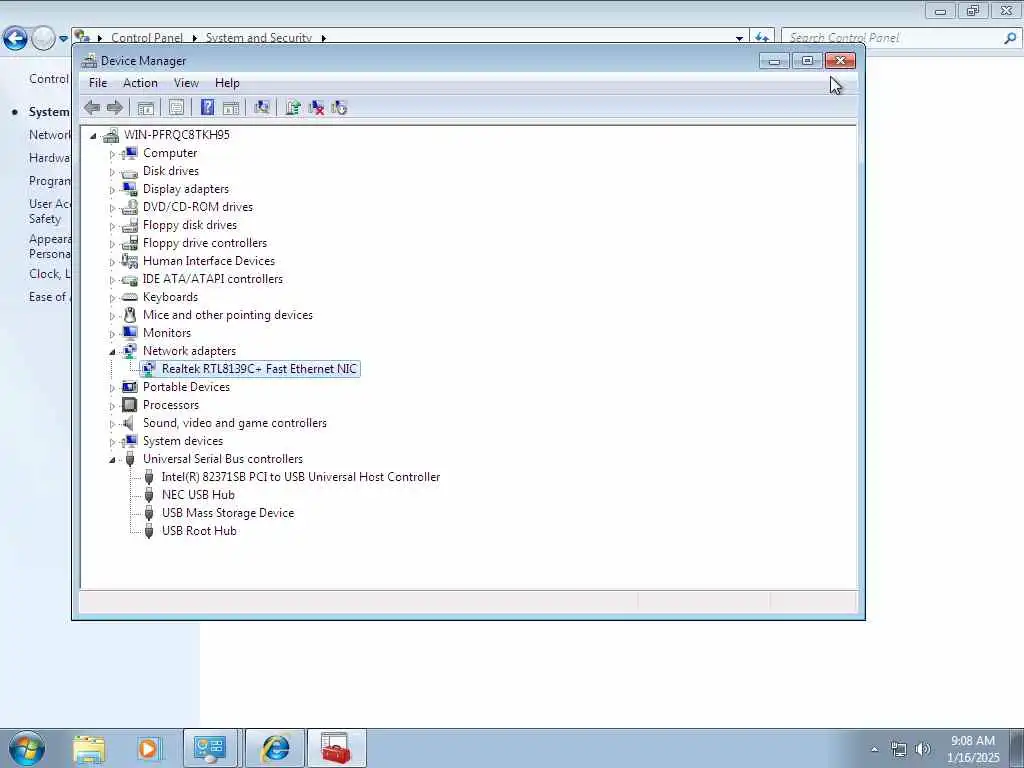Image resolution: width=1024 pixels, height=768 pixels.
Task: Click Scan for hardware changes icon
Action: coord(262,108)
